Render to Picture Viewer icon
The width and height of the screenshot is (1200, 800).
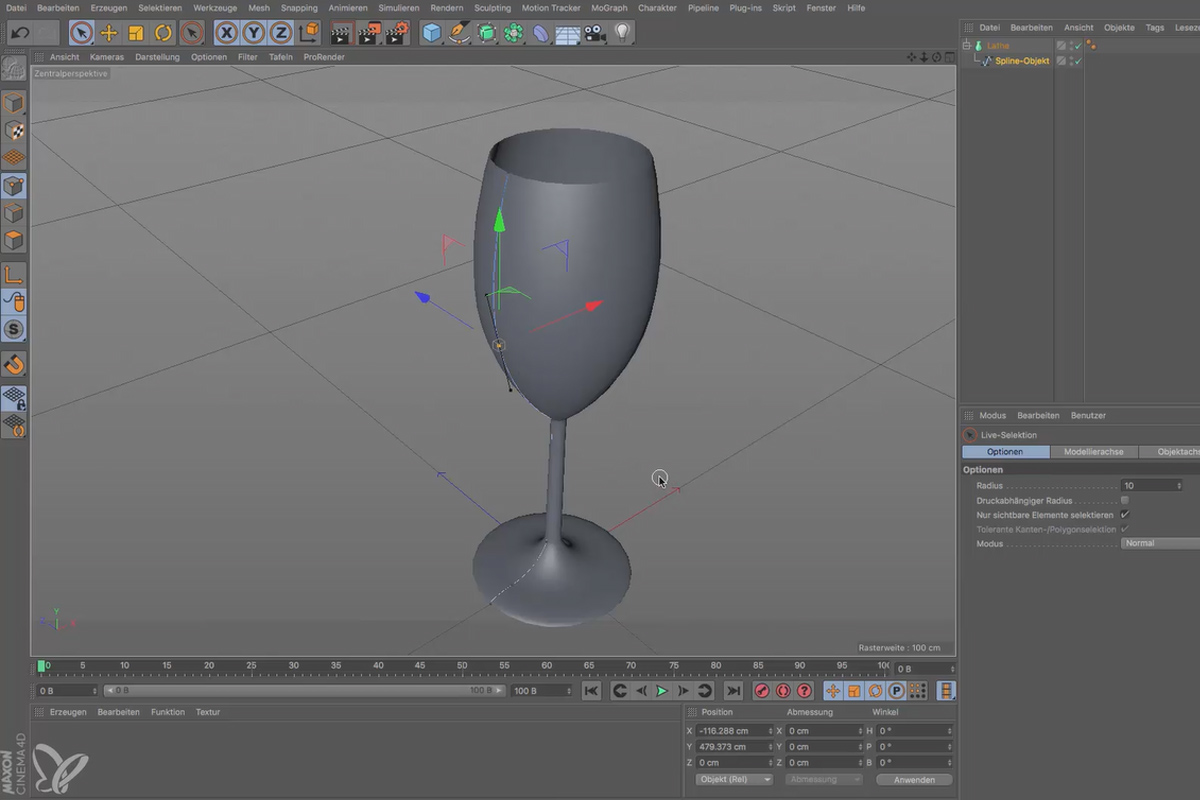[369, 33]
